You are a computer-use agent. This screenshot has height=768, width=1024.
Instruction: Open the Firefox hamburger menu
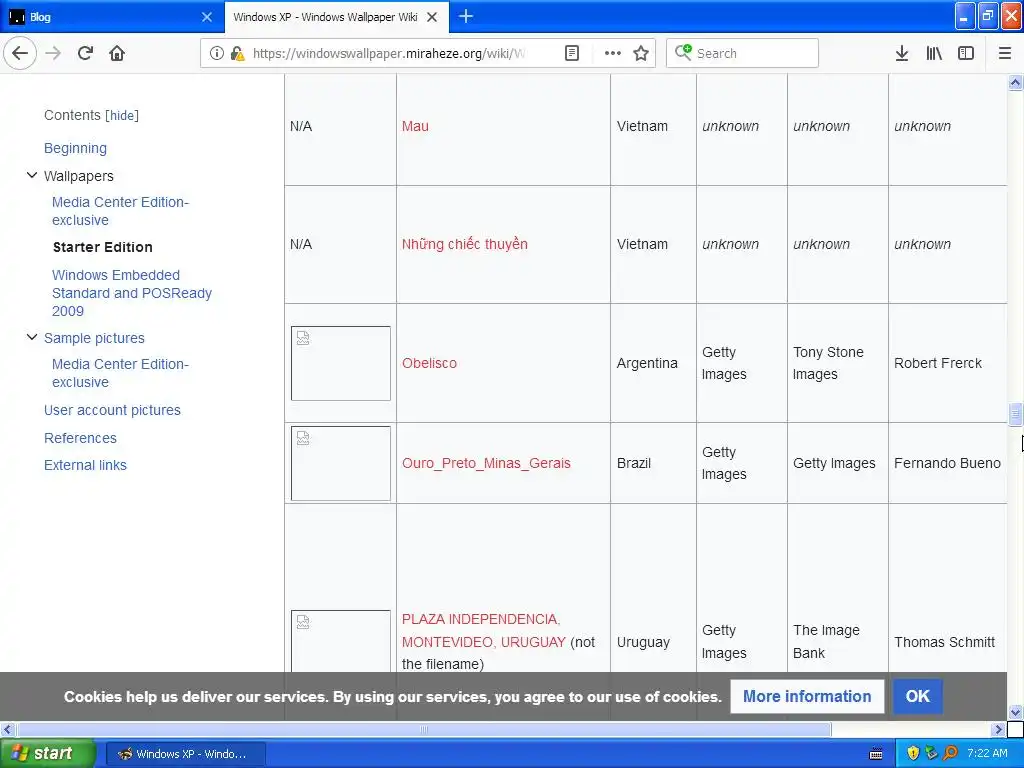click(x=1005, y=53)
